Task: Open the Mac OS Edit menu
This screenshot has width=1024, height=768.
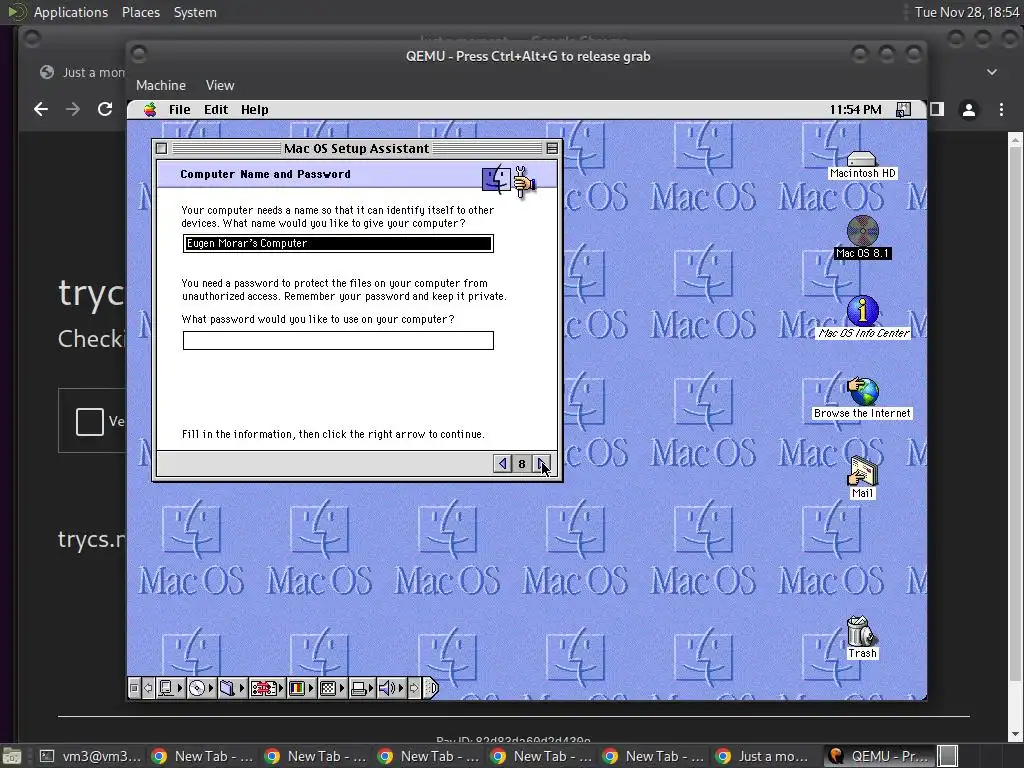Action: pyautogui.click(x=216, y=110)
